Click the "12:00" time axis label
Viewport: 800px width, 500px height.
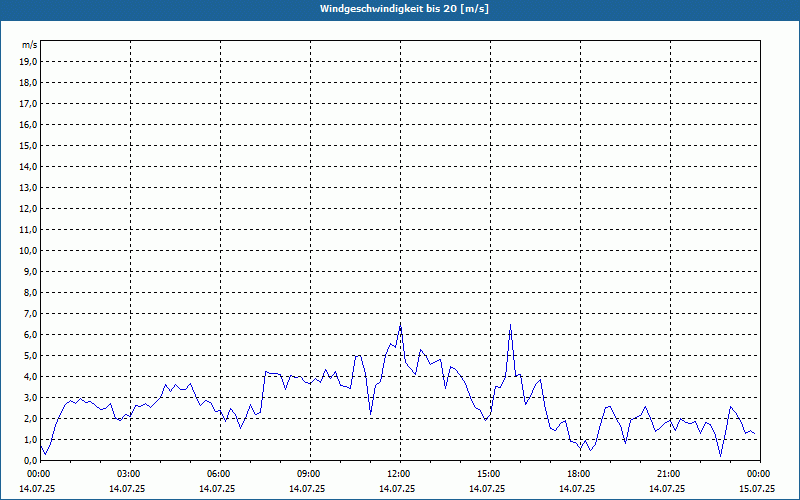point(401,474)
